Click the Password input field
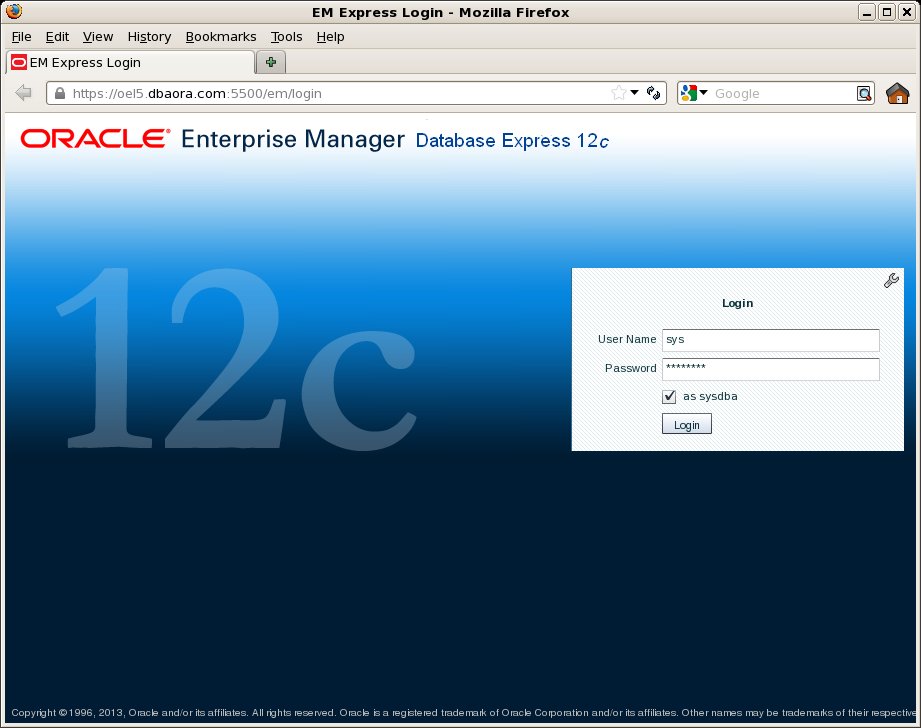This screenshot has width=921, height=728. (771, 370)
